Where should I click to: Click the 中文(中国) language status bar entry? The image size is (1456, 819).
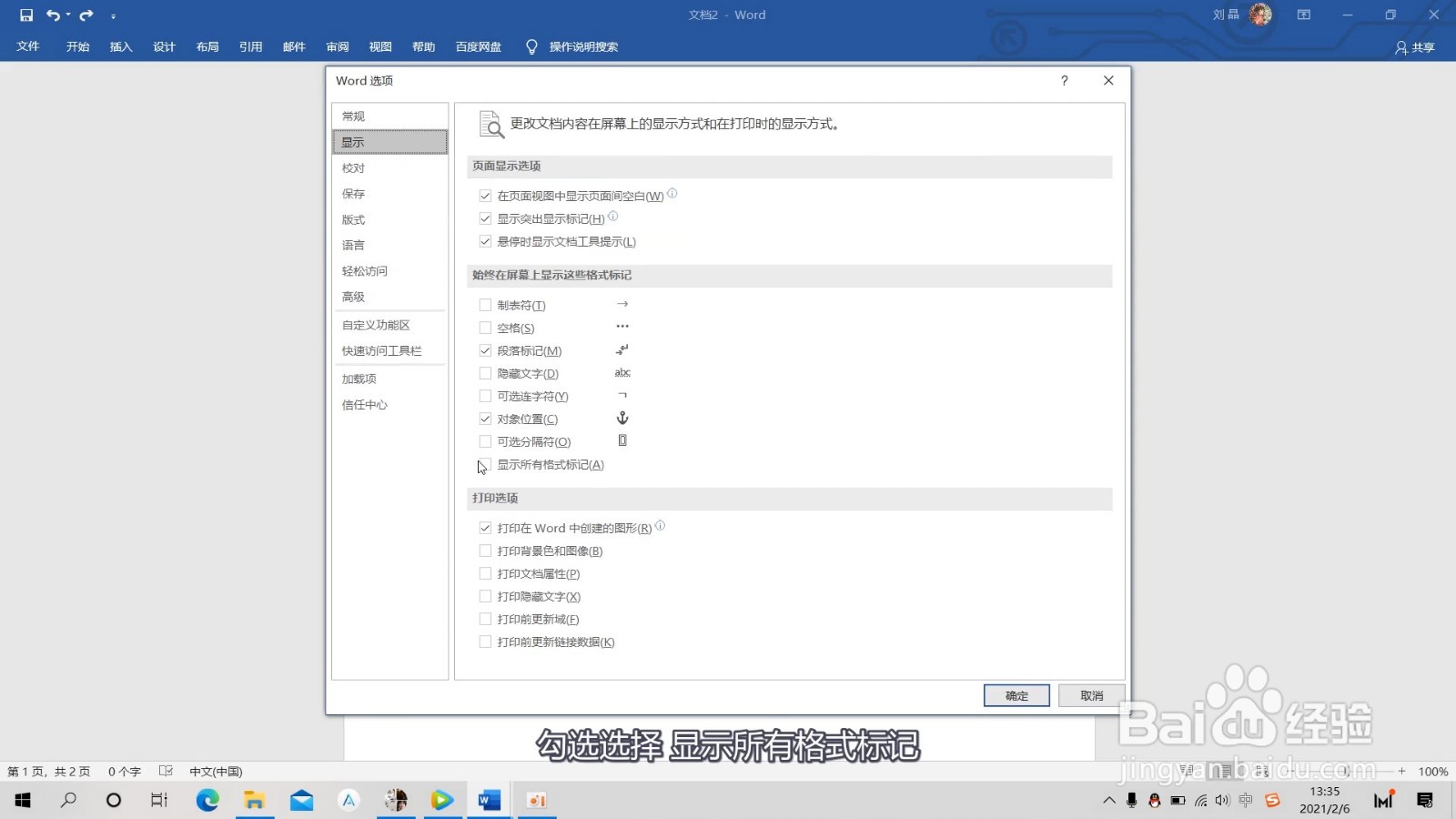pyautogui.click(x=216, y=772)
